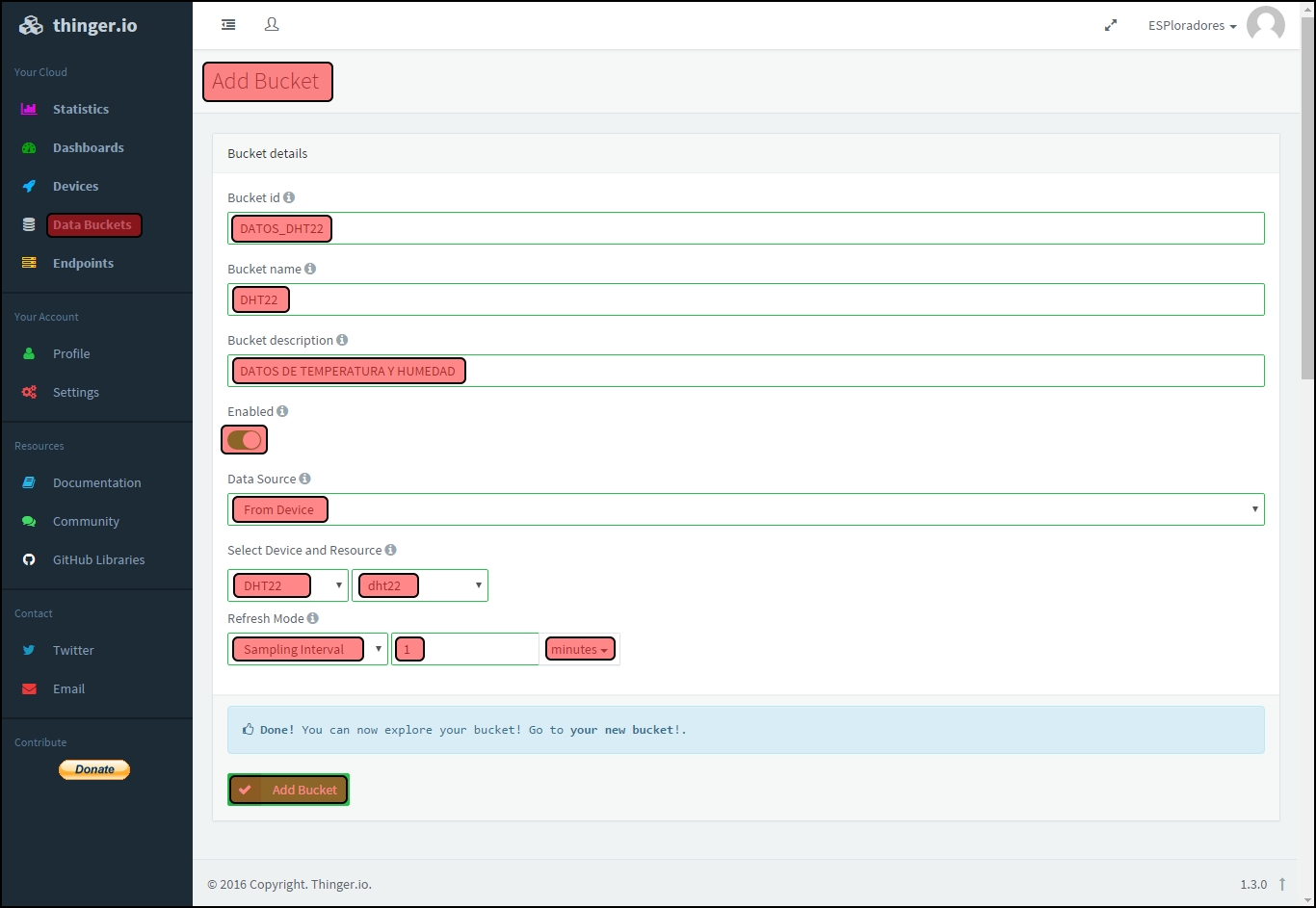Click the page vertical scrollbar

[x=1307, y=200]
